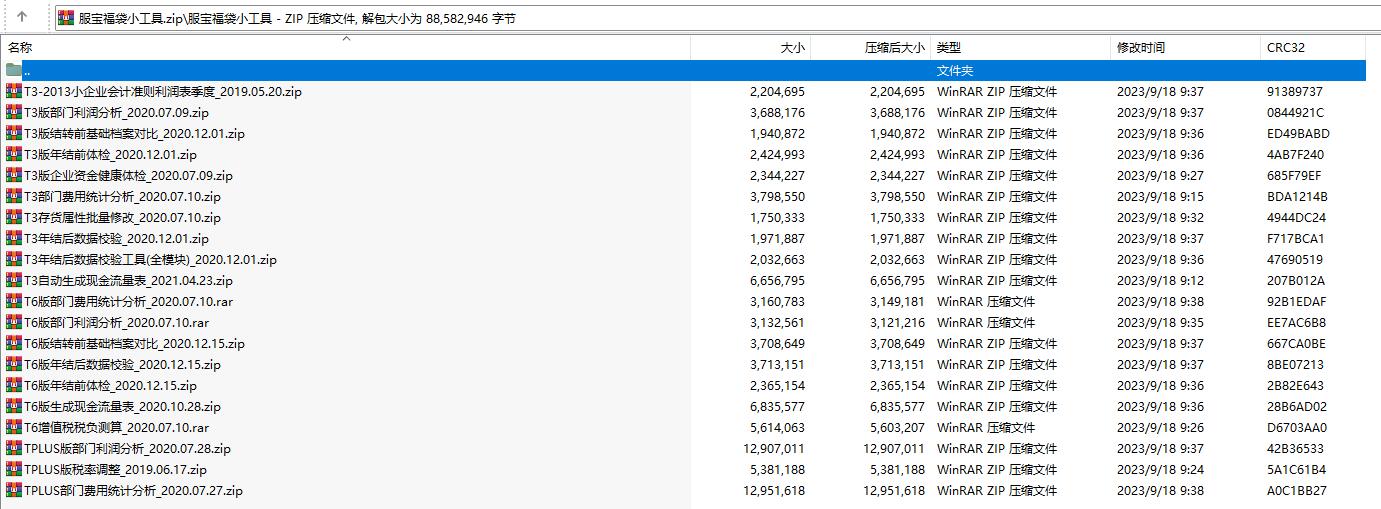Sort by the 大小 column header
This screenshot has width=1381, height=509.
(750, 47)
